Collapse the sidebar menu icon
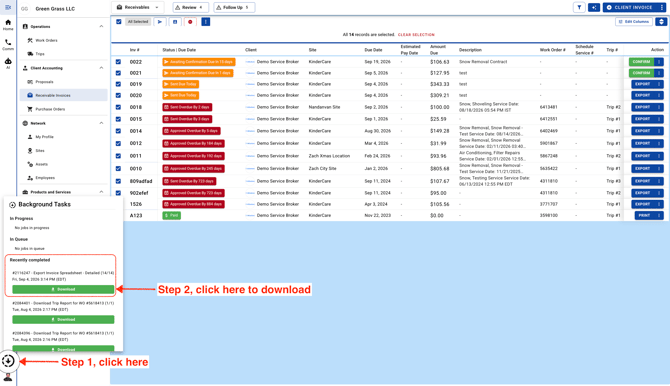 click(8, 7)
